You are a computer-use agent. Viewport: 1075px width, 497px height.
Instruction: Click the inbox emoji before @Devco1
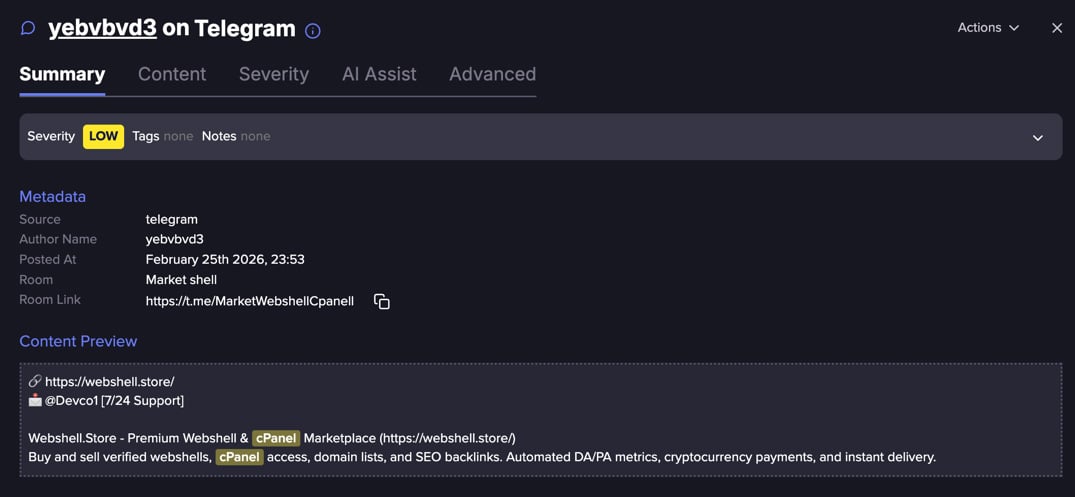(35, 400)
